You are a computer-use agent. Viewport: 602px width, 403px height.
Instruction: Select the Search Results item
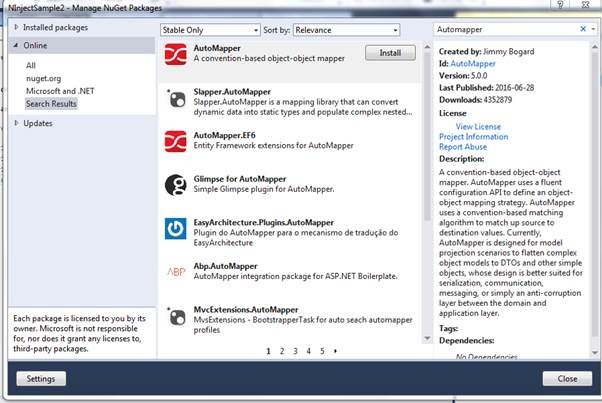point(51,104)
